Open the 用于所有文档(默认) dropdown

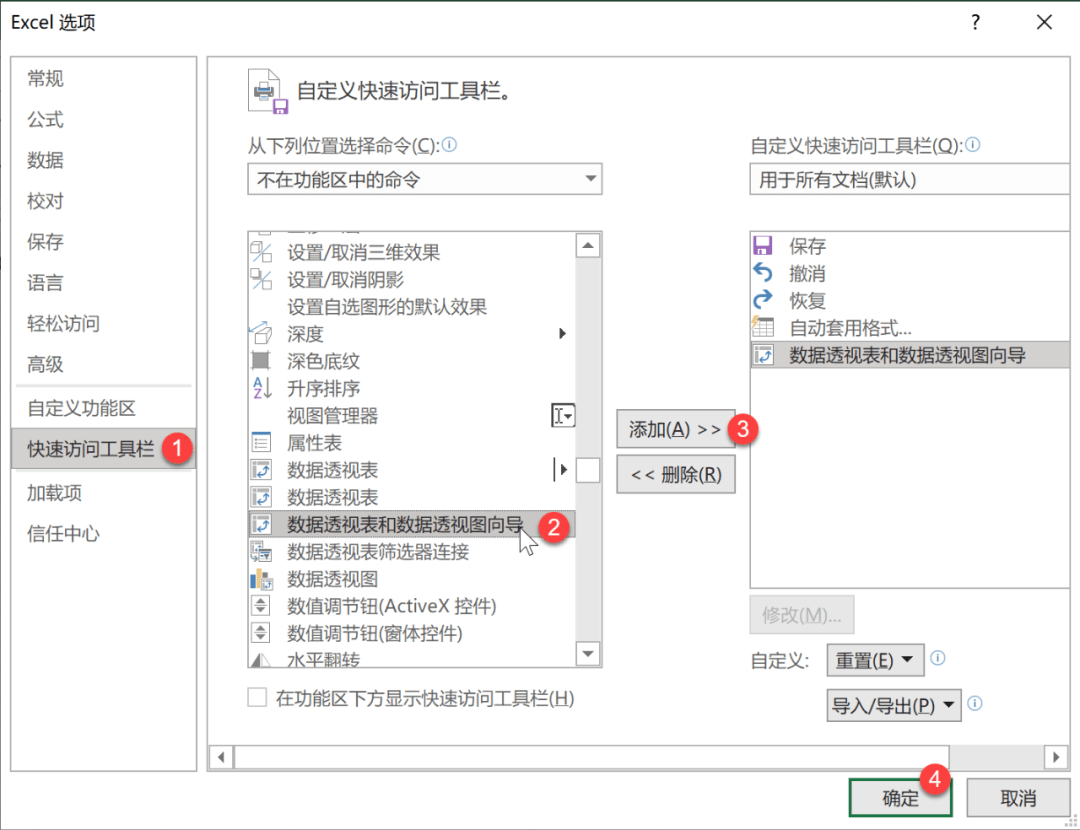[x=909, y=179]
